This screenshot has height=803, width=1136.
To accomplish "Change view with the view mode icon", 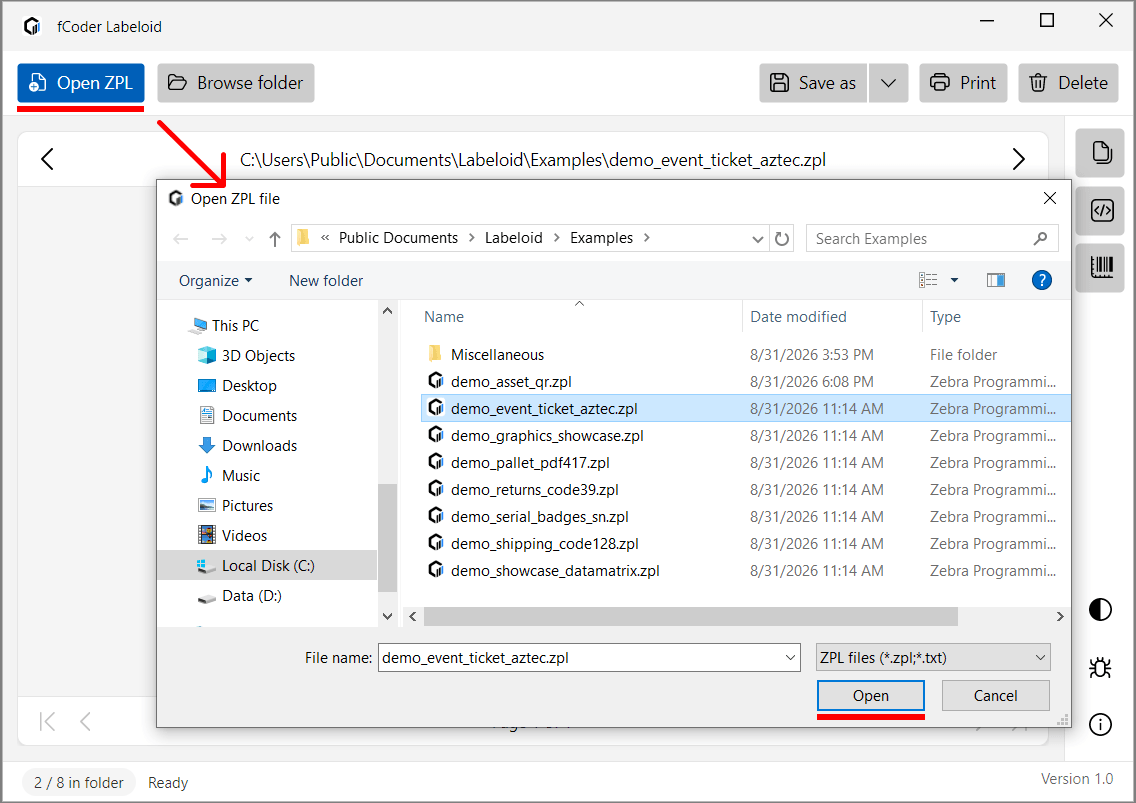I will pos(928,280).
